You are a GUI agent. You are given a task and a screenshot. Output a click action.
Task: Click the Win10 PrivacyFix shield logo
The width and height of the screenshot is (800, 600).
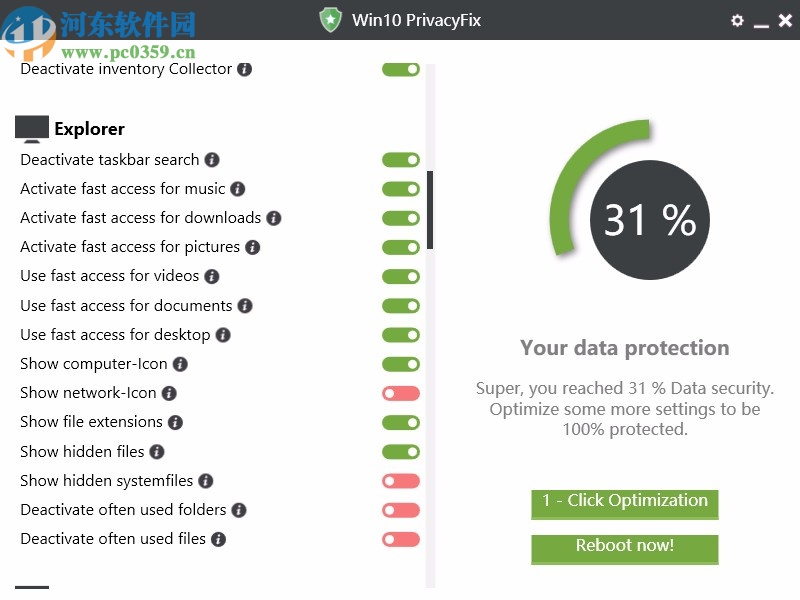pos(330,20)
